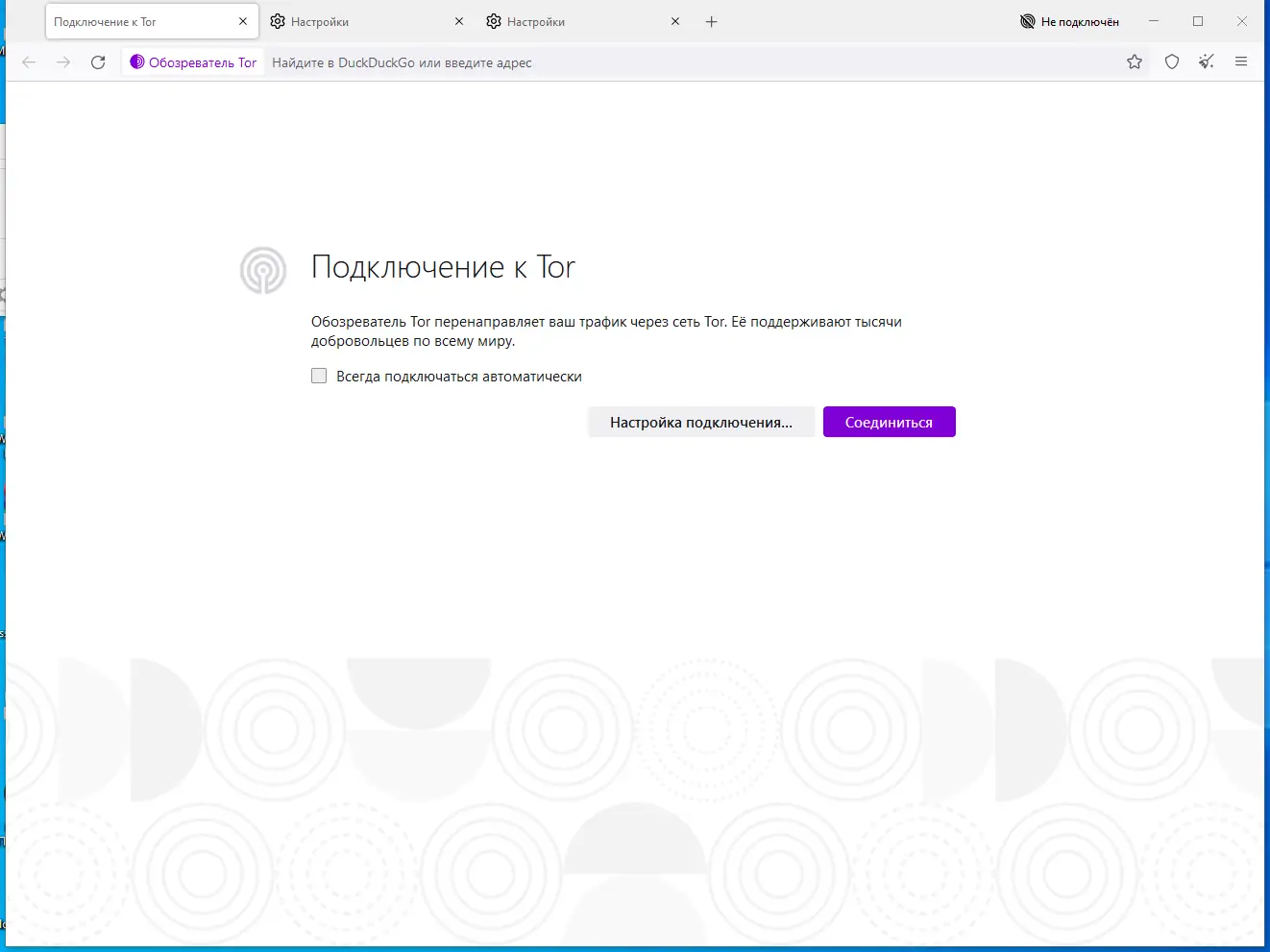Close the Подключение к Tor tab

(243, 22)
